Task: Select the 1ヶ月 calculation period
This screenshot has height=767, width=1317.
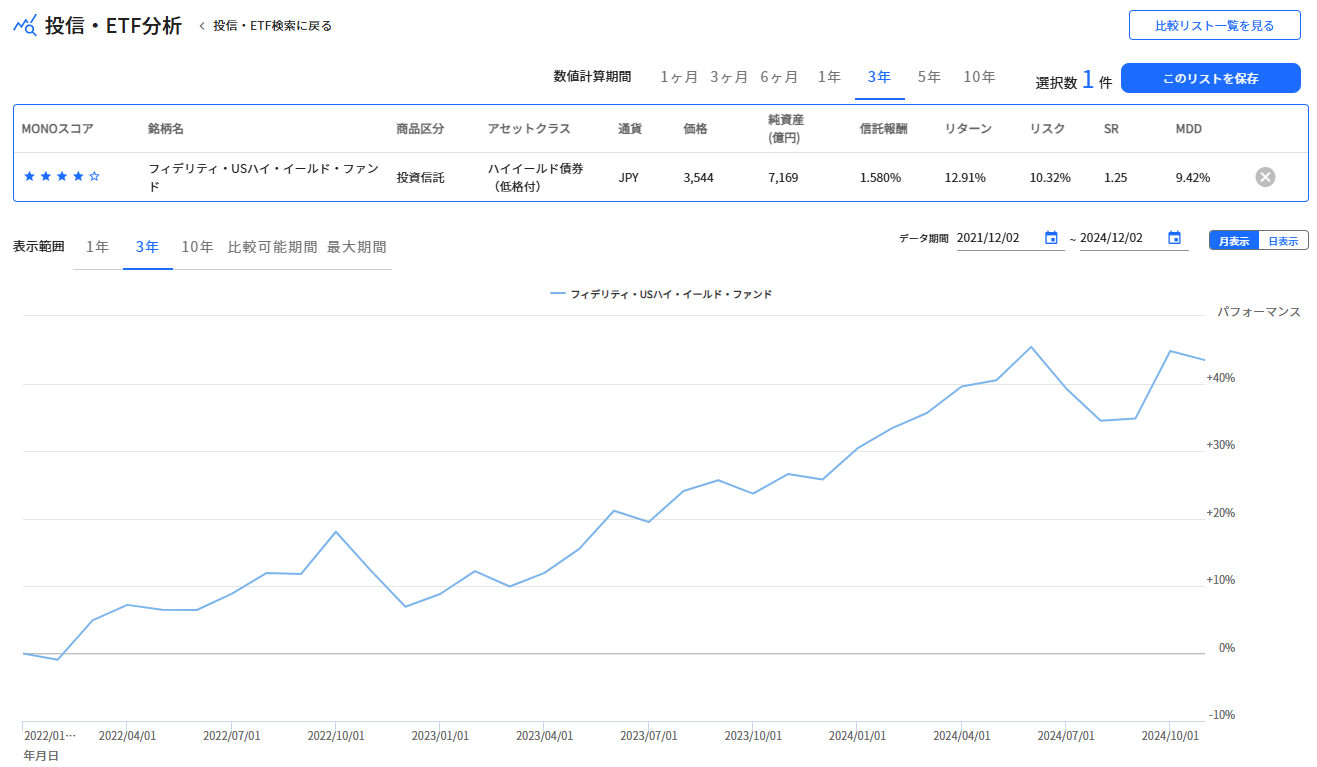Action: 679,77
